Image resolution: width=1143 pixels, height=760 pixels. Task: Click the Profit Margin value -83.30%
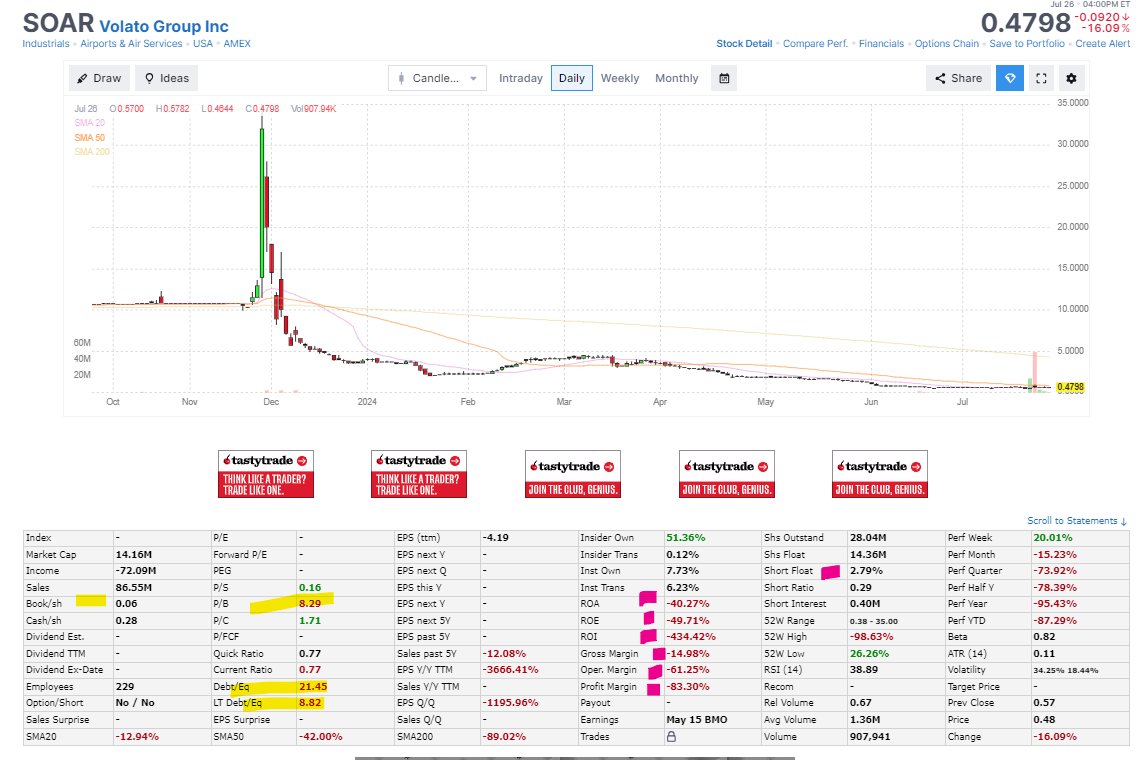pyautogui.click(x=688, y=686)
